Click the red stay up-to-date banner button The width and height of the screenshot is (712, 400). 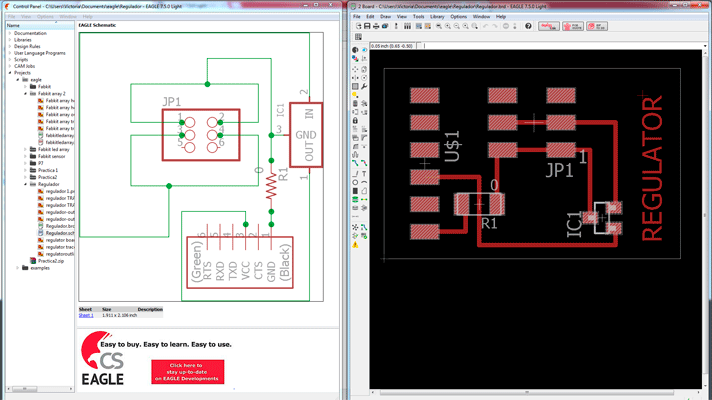188,371
